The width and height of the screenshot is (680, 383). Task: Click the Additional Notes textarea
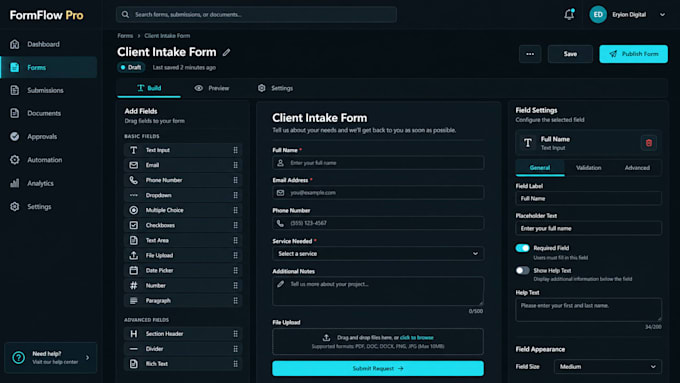click(378, 291)
